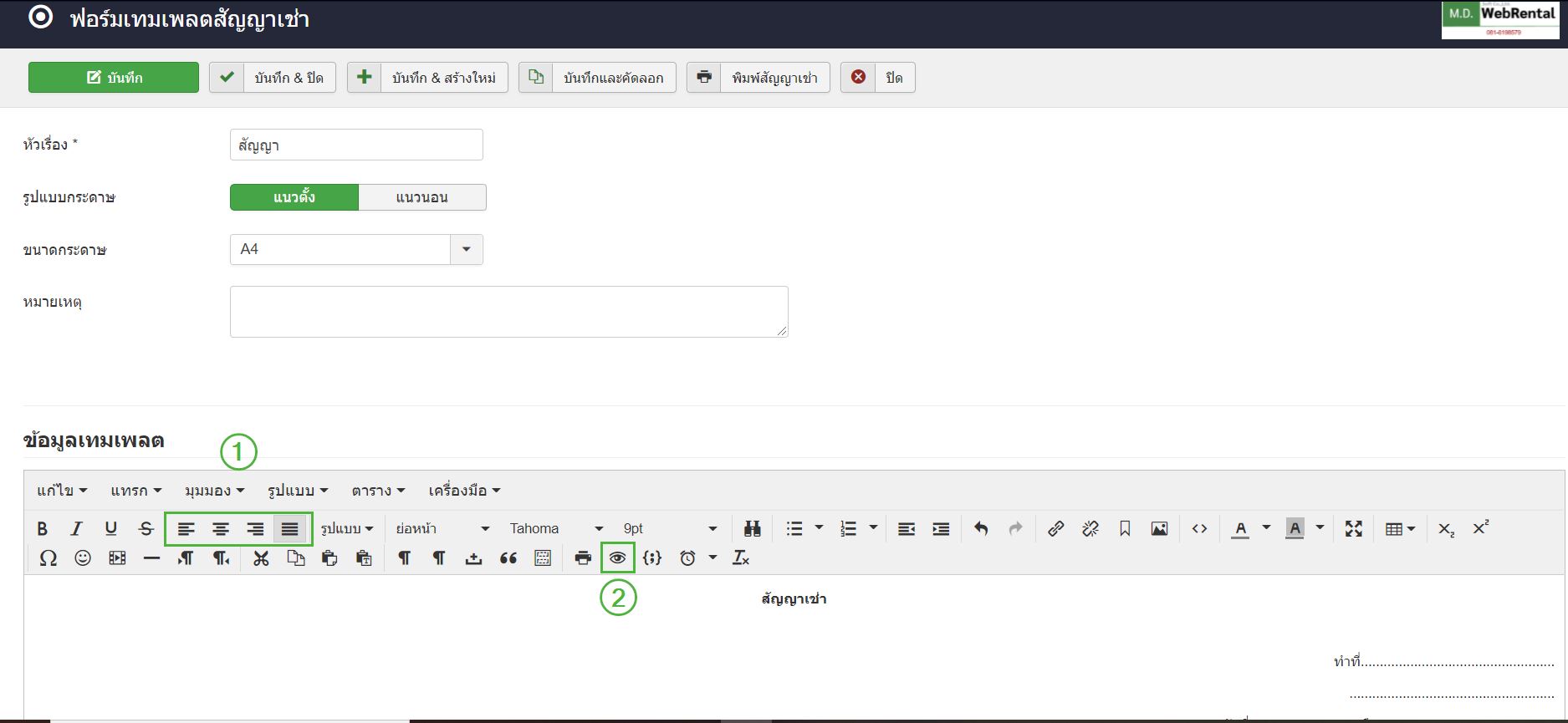
Task: Open the table insert dropdown
Action: 1400,528
